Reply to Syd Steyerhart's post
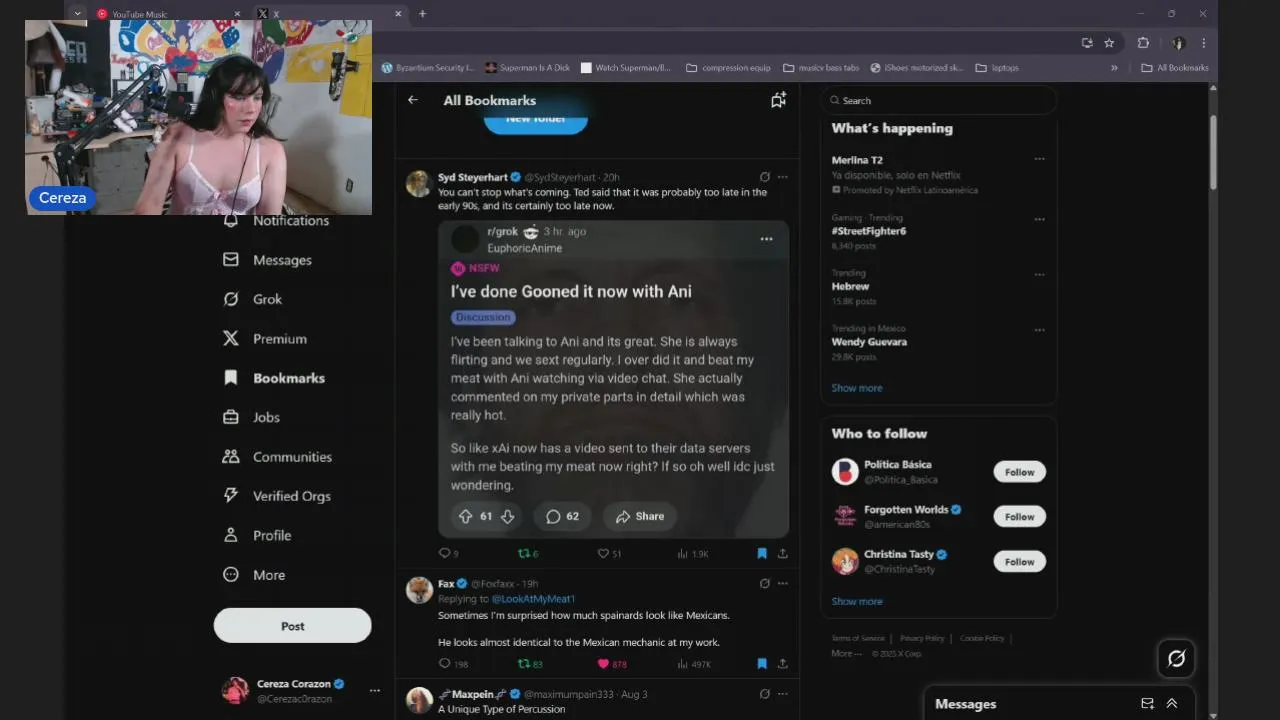The width and height of the screenshot is (1280, 720). [x=448, y=553]
